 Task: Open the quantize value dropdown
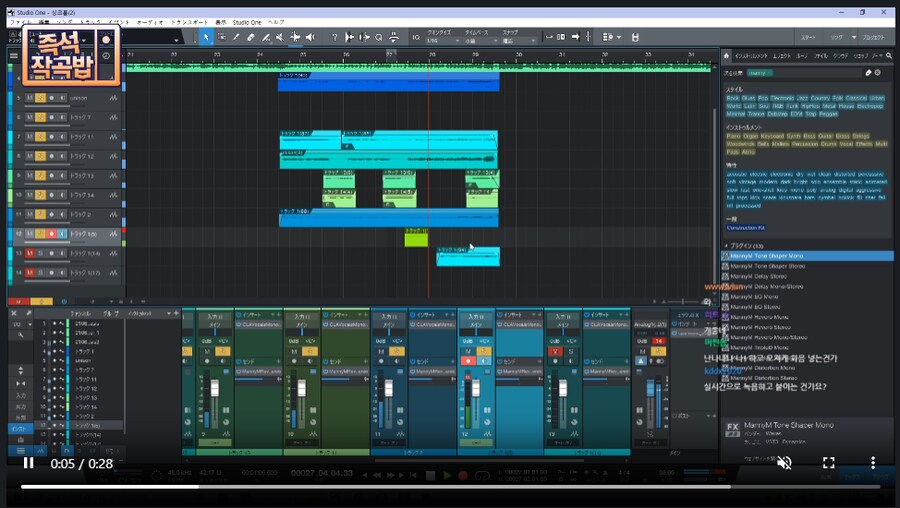pyautogui.click(x=443, y=41)
